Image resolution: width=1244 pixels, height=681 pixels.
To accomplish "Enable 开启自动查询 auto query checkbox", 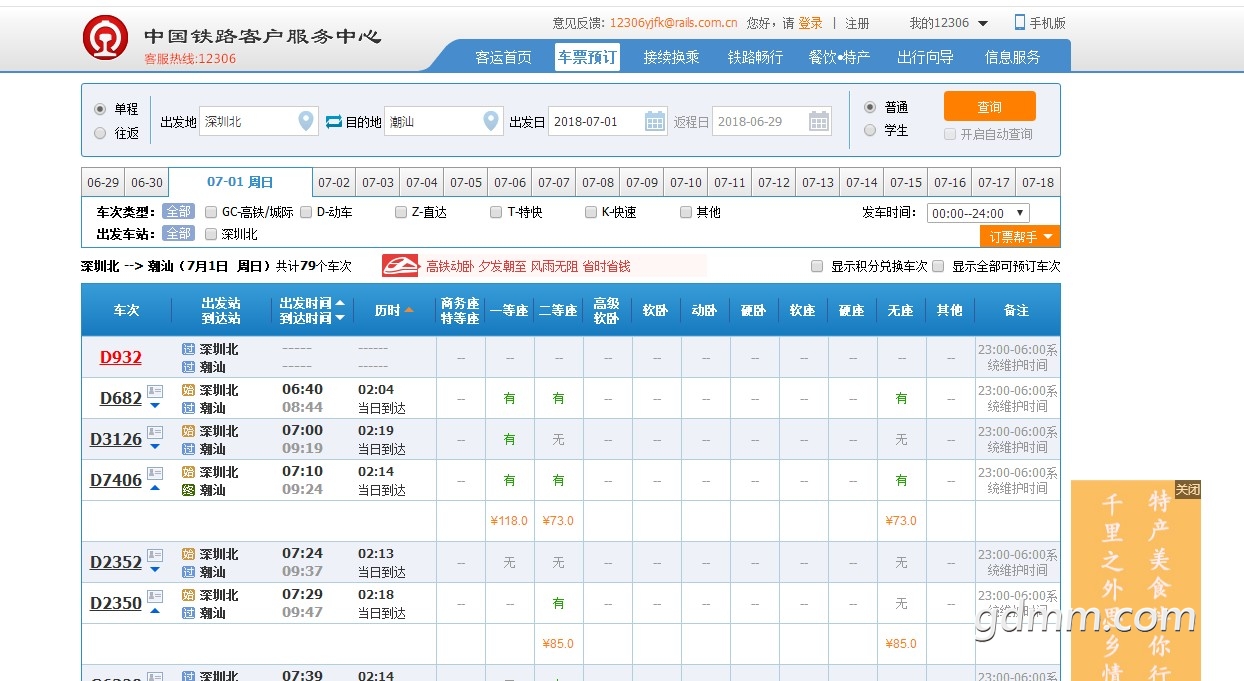I will [x=950, y=134].
